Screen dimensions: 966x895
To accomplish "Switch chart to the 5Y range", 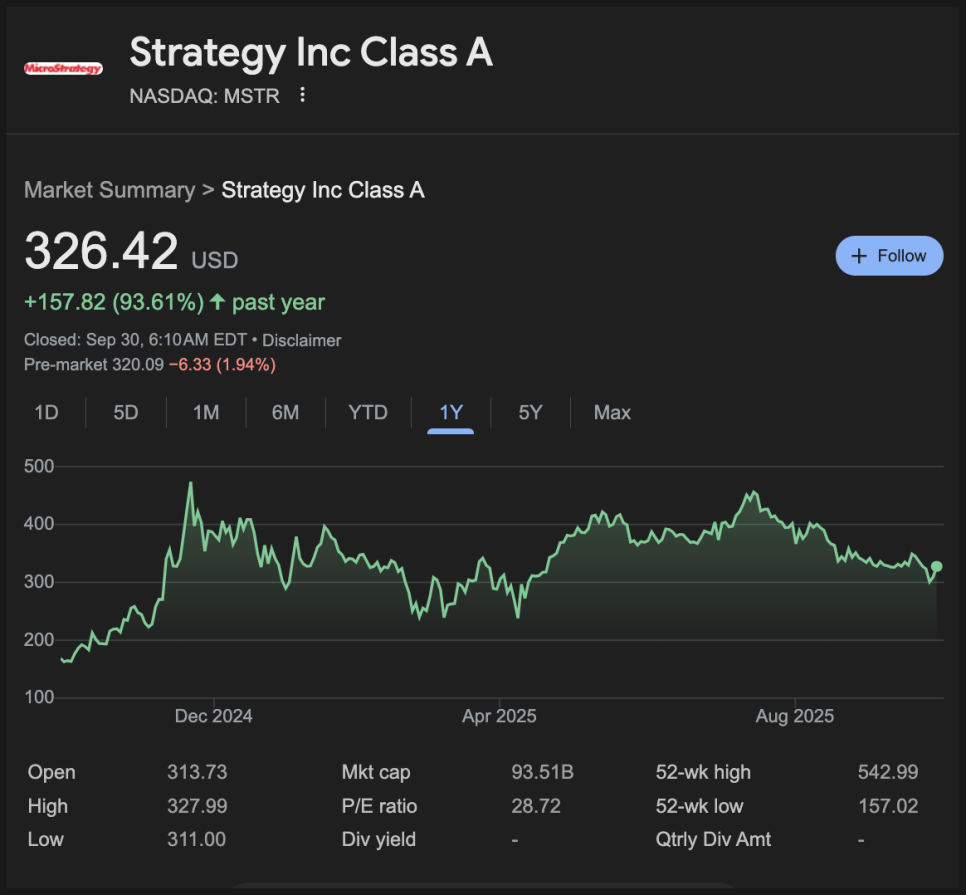I will coord(530,412).
